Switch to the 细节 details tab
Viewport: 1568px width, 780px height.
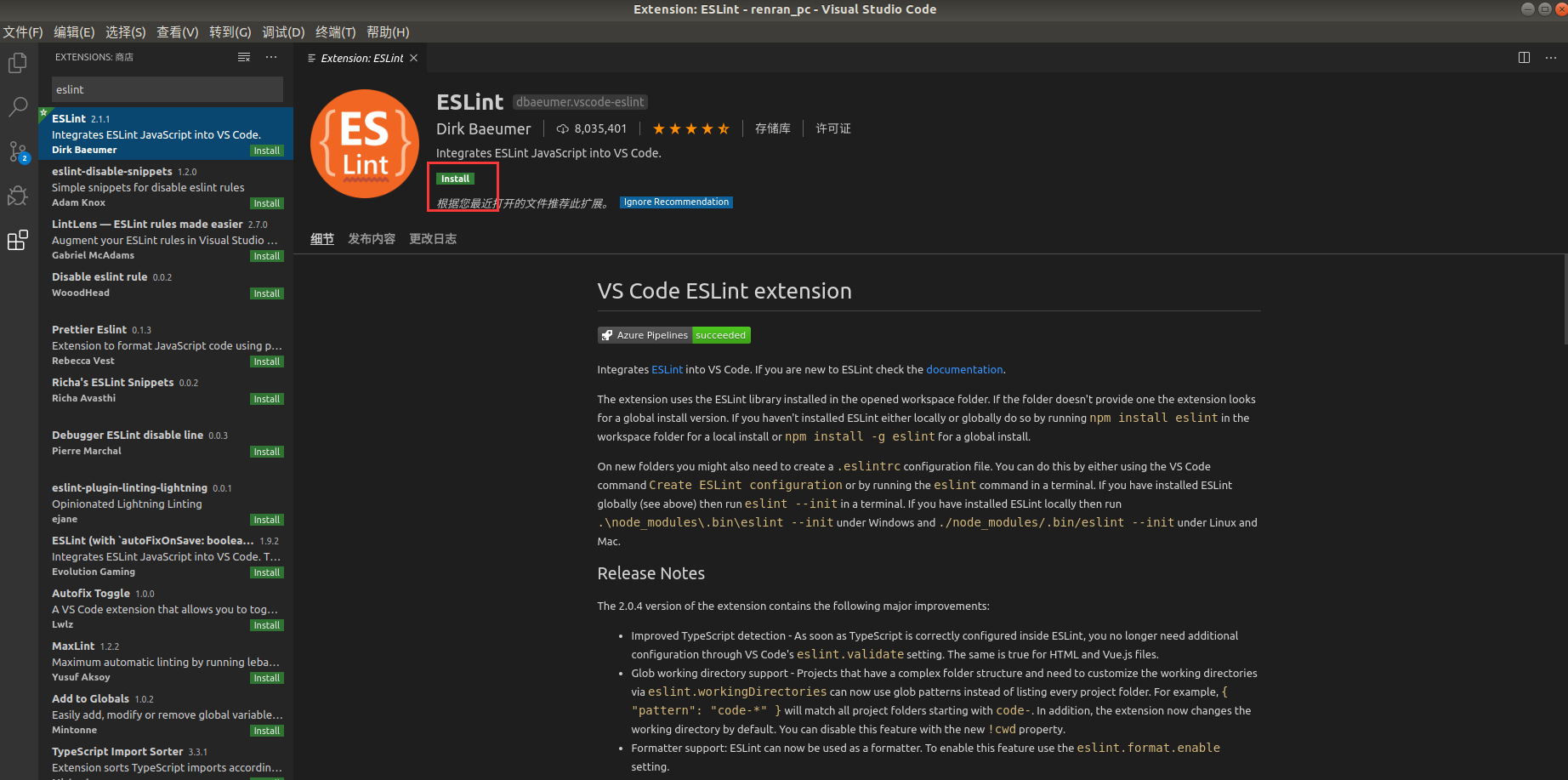point(322,239)
